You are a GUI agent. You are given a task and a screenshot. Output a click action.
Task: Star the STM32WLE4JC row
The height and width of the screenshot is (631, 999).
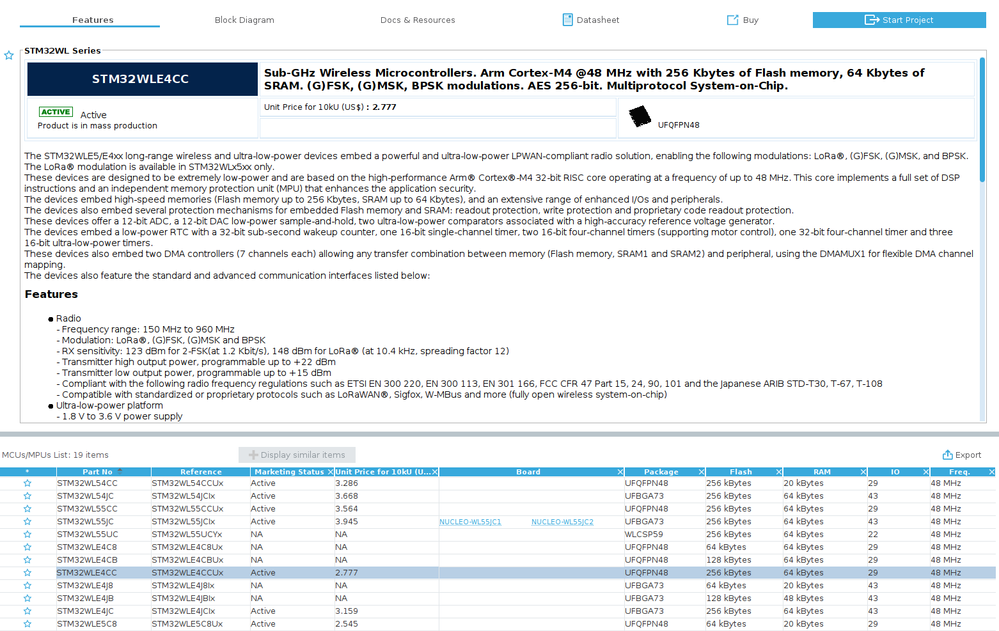point(27,611)
